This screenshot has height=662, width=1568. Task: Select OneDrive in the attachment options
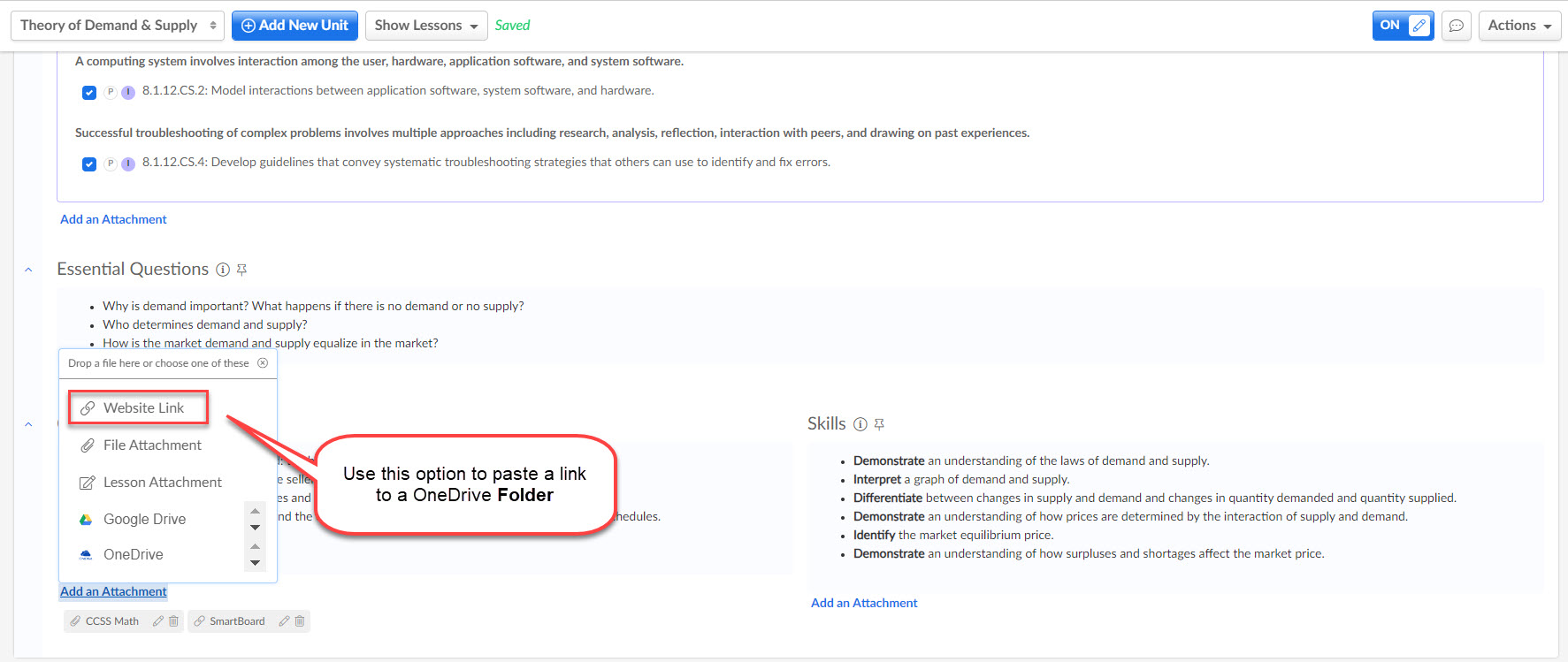click(133, 554)
